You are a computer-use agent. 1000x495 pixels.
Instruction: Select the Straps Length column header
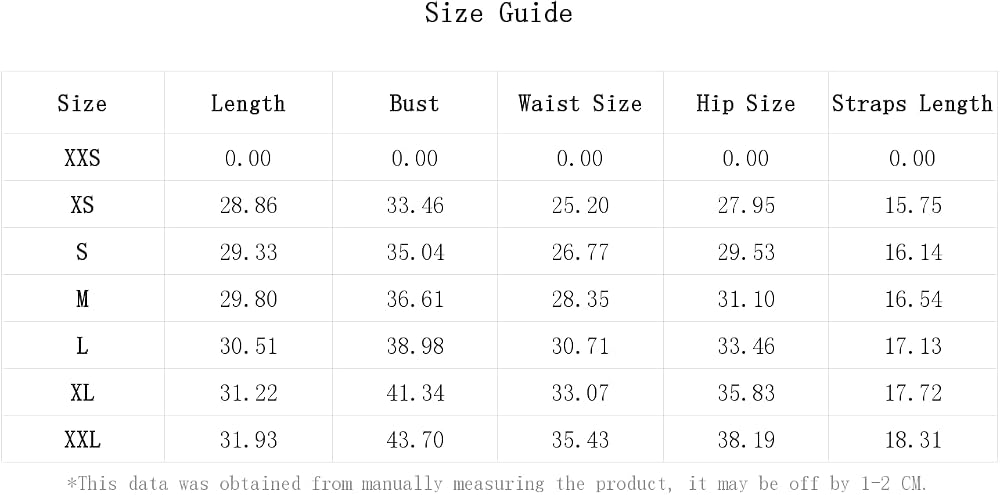pyautogui.click(x=913, y=103)
